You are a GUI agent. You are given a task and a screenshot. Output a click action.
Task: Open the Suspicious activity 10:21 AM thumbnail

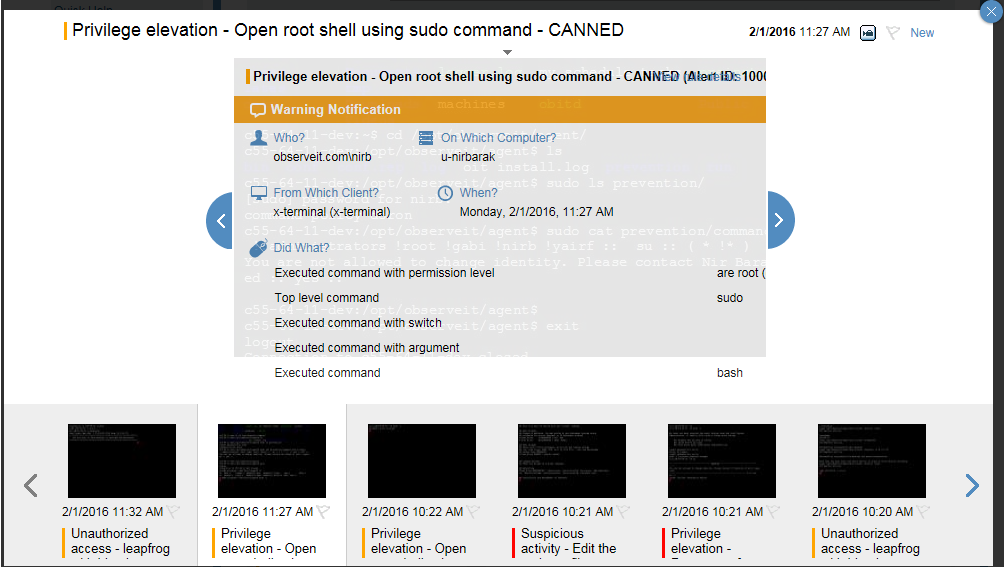572,461
